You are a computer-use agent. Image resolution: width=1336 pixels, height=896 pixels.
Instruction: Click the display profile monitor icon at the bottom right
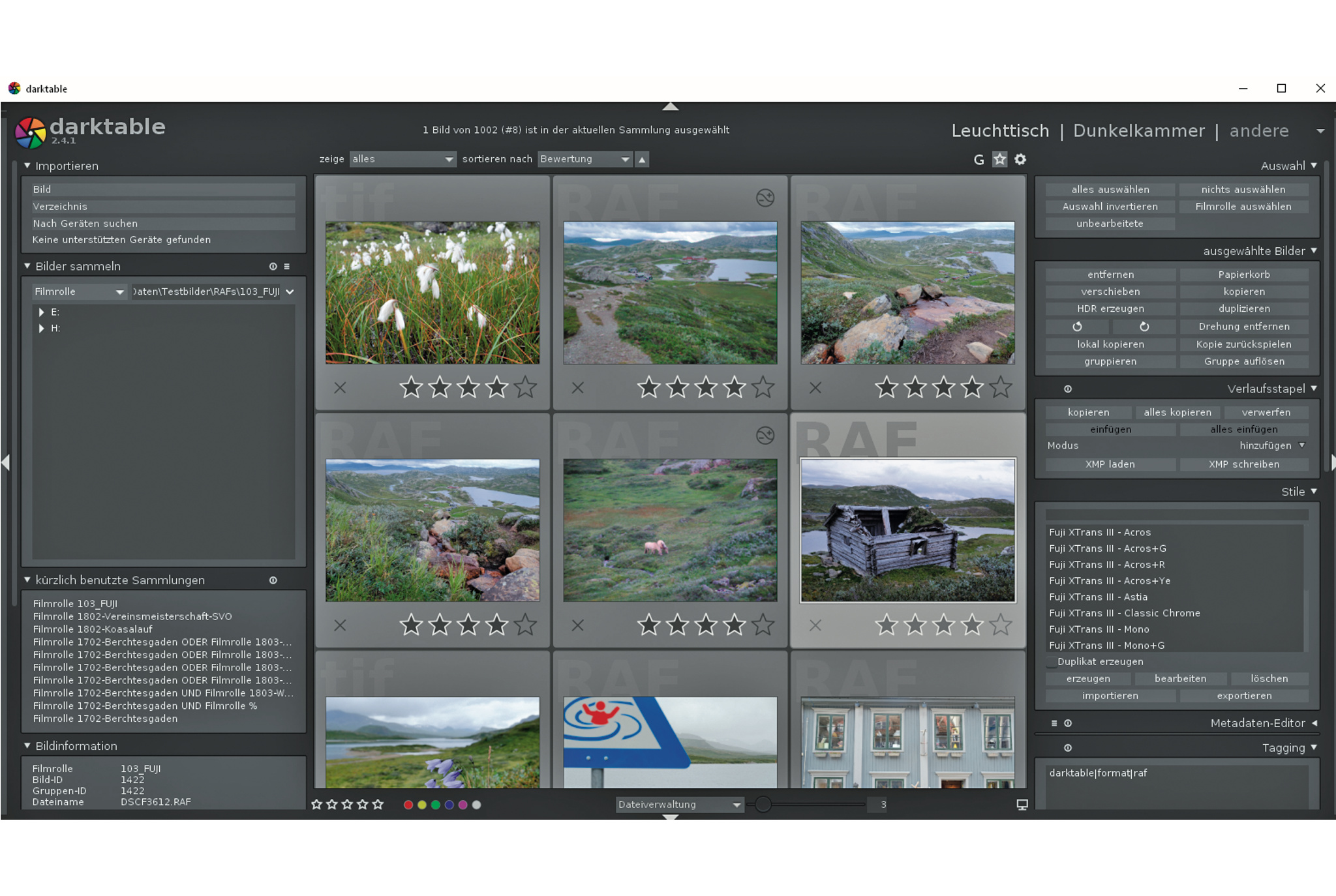(x=1022, y=805)
